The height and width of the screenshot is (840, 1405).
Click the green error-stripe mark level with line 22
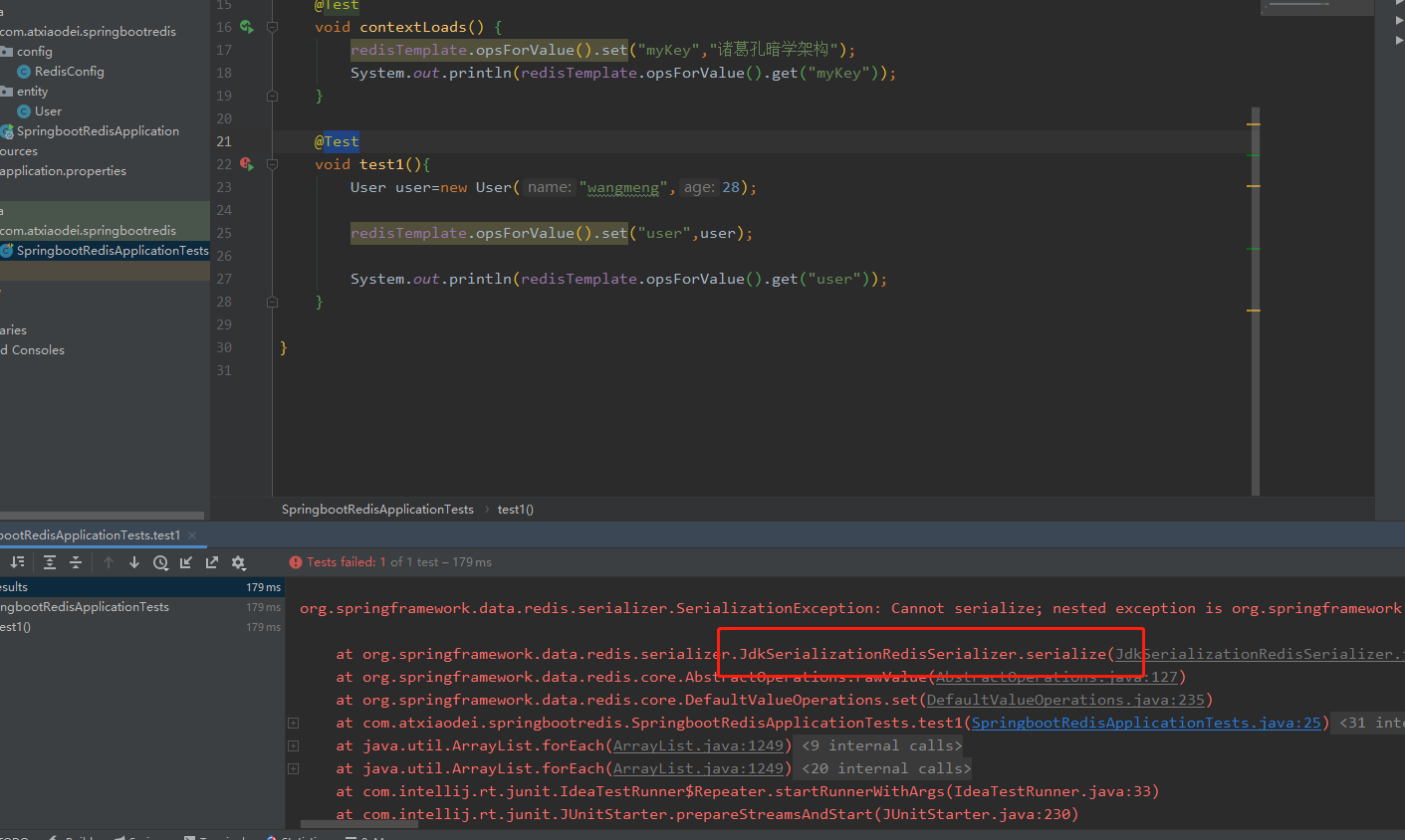(x=1253, y=155)
